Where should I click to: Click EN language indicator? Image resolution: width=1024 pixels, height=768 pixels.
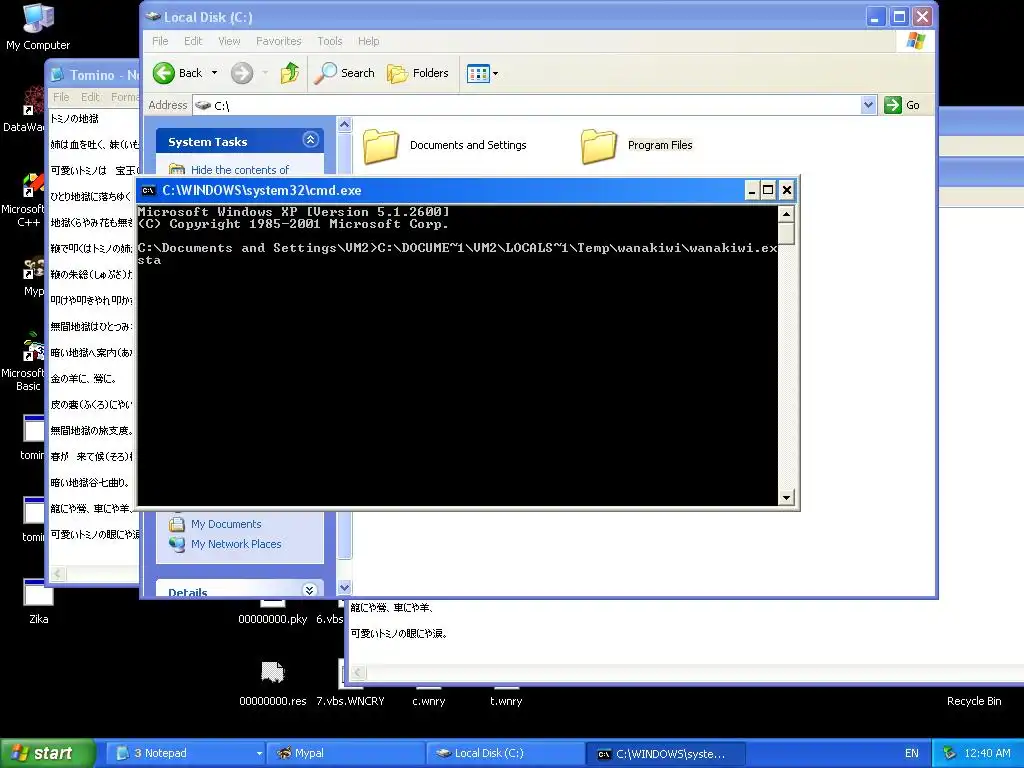point(912,754)
